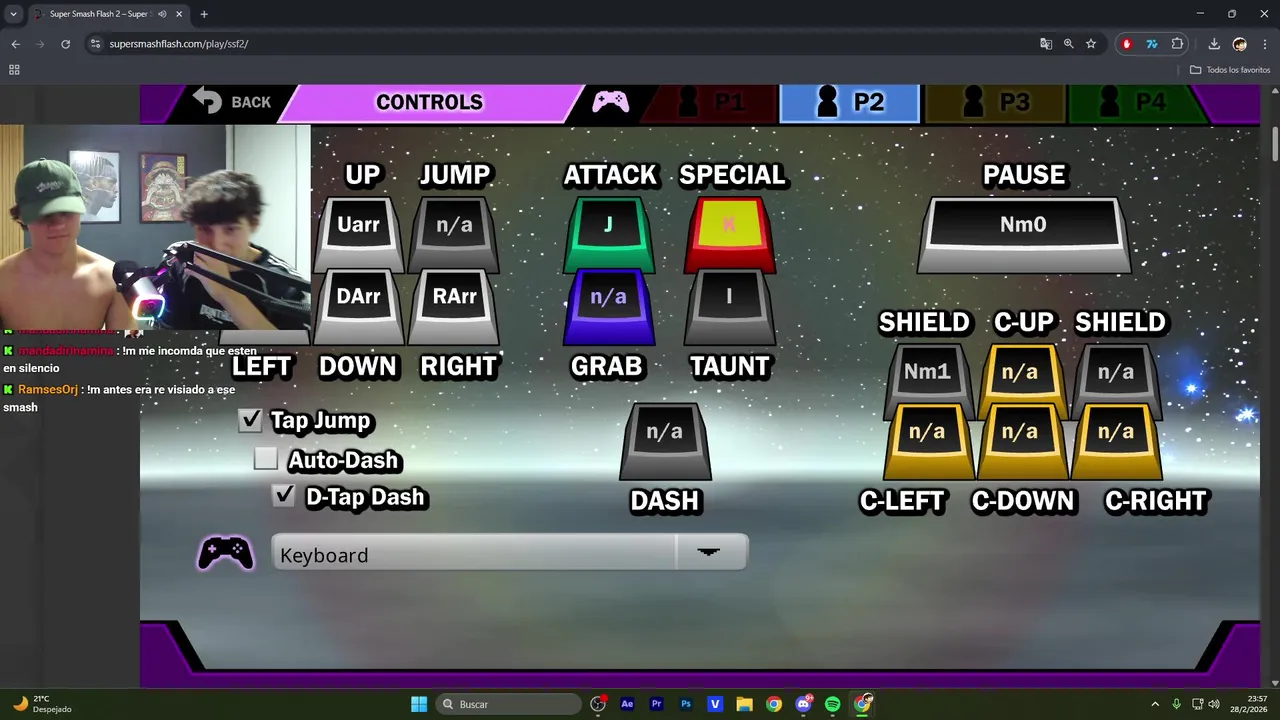Open Spotify from the taskbar
This screenshot has height=720, width=1280.
coord(832,704)
